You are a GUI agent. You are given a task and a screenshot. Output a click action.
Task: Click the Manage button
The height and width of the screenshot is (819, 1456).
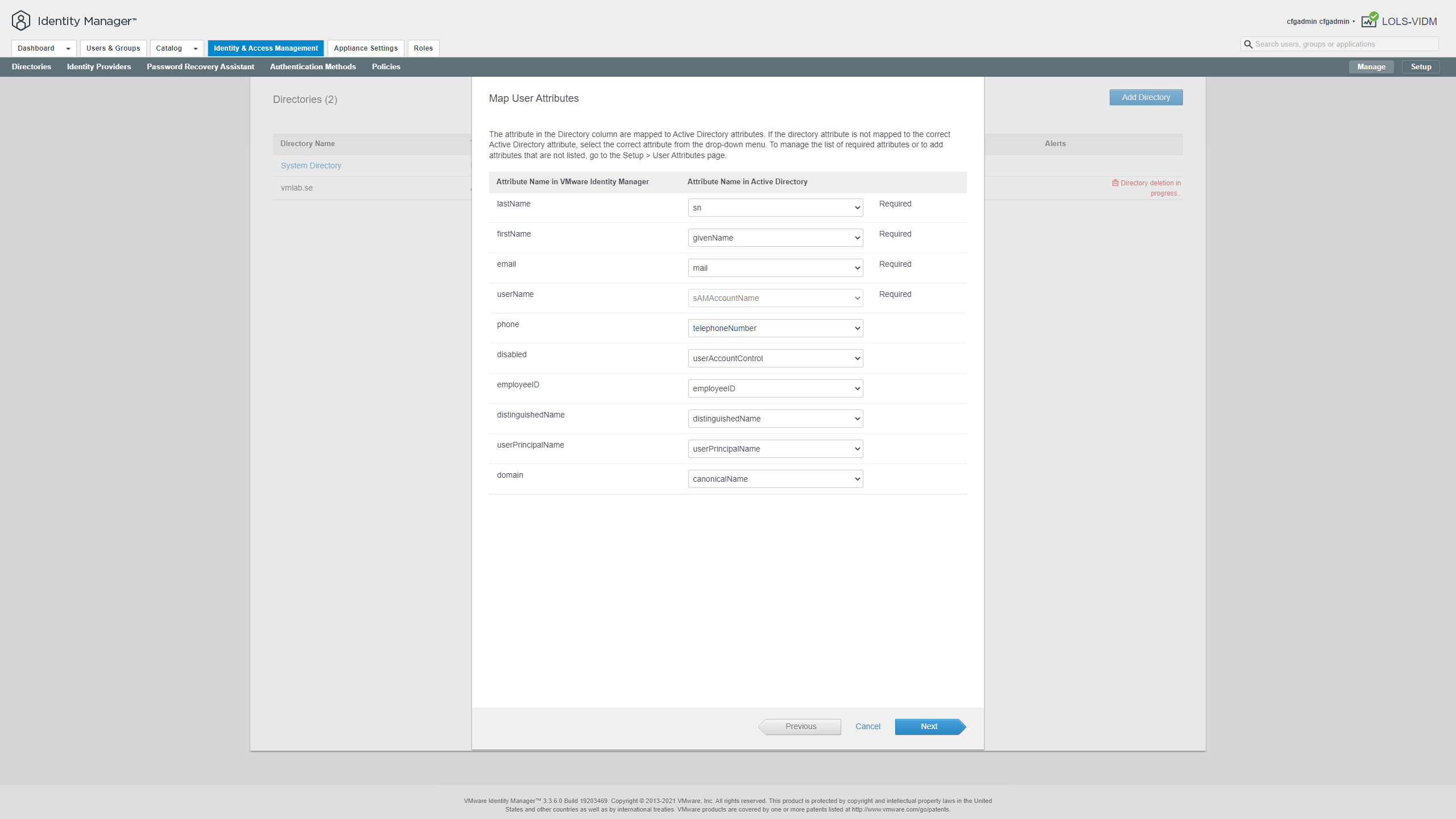(x=1371, y=67)
